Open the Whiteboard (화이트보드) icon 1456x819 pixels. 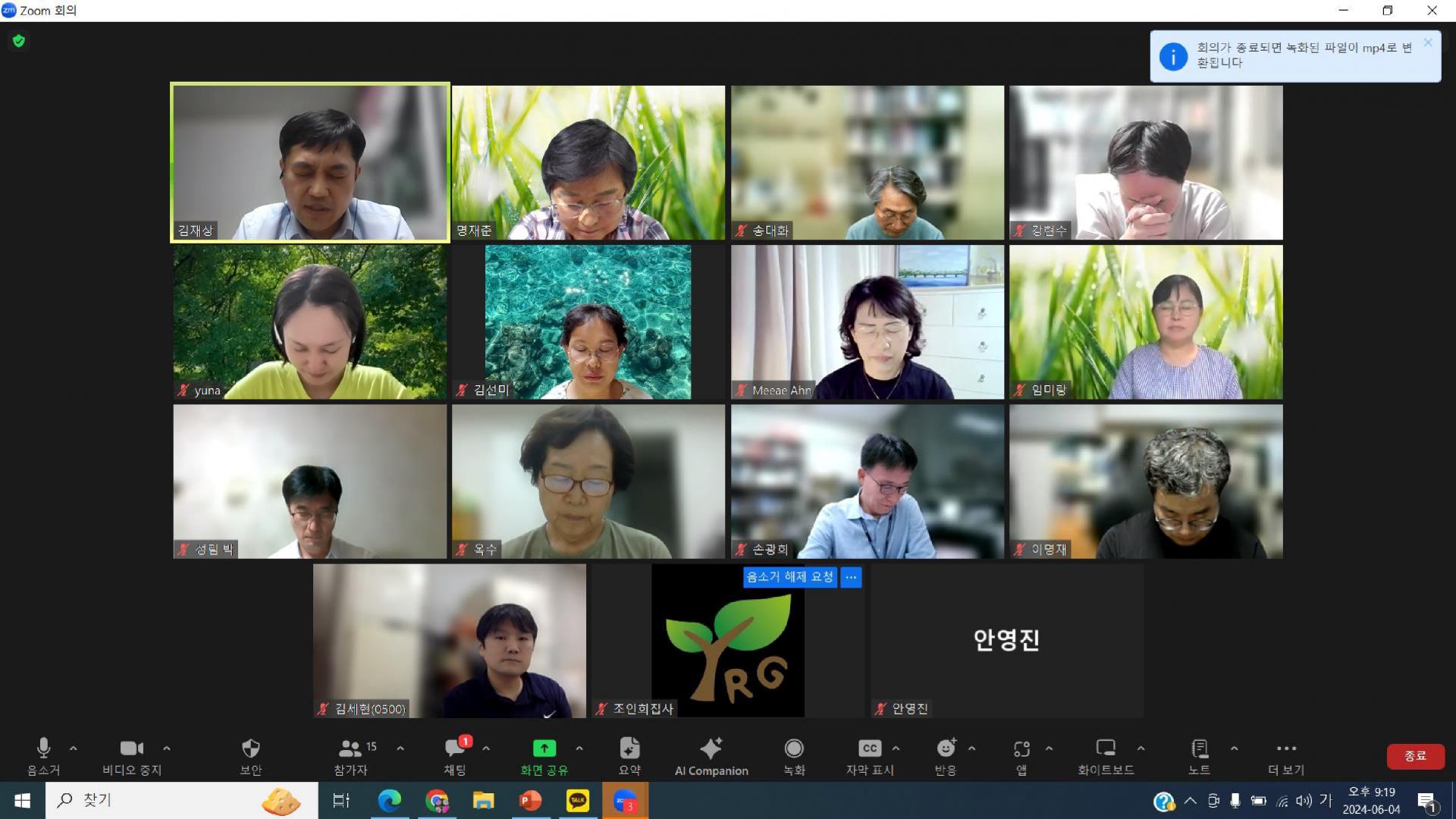tap(1106, 748)
